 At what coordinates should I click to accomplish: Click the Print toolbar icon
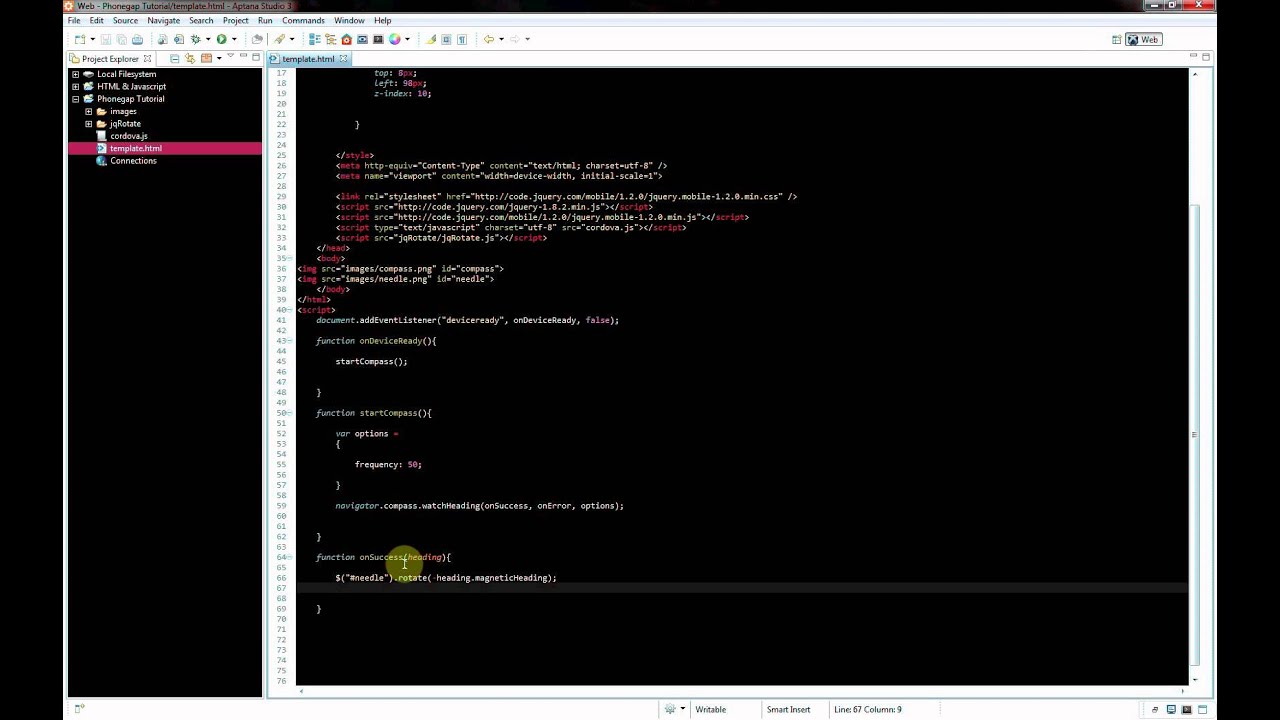coord(137,39)
